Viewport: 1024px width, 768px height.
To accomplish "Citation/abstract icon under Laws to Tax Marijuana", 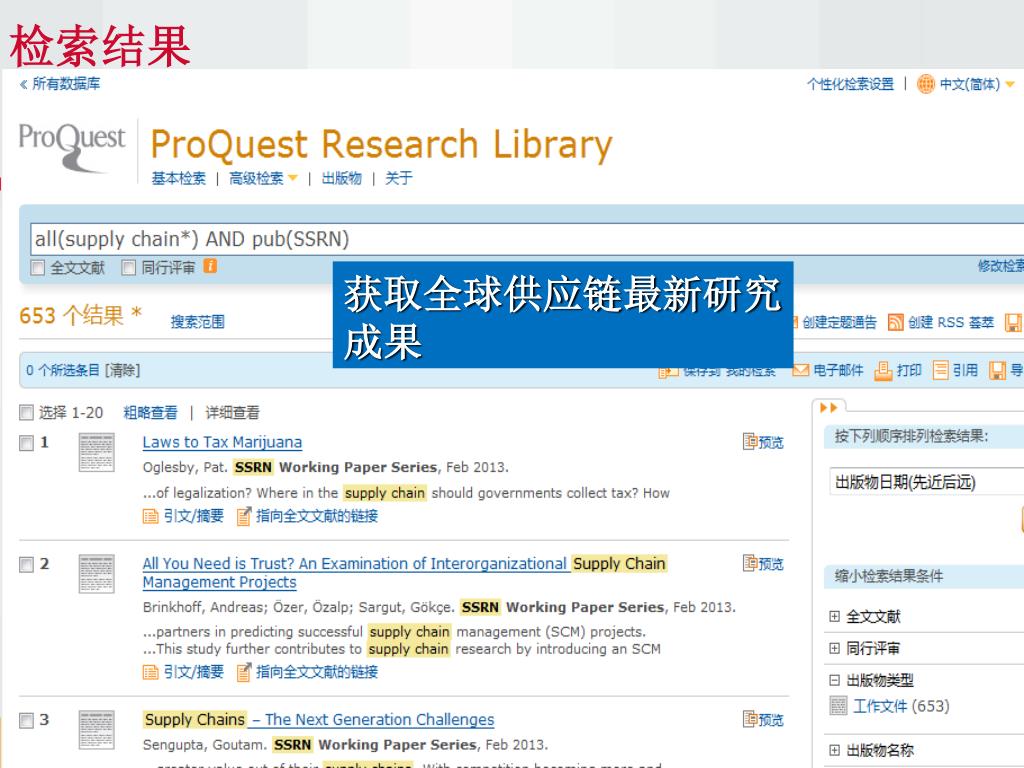I will tap(150, 517).
